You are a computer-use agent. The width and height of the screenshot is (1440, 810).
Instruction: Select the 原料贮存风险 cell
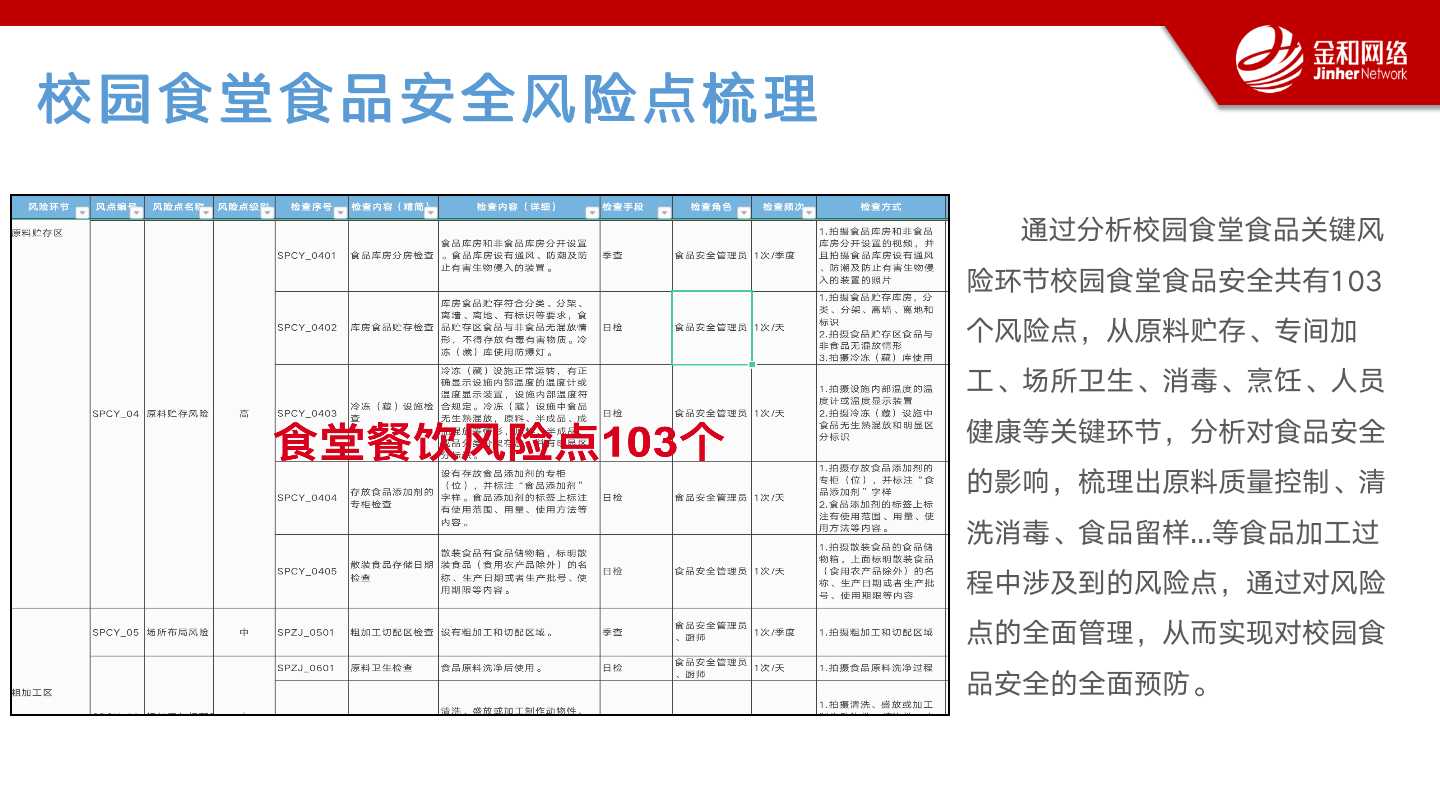pos(179,413)
